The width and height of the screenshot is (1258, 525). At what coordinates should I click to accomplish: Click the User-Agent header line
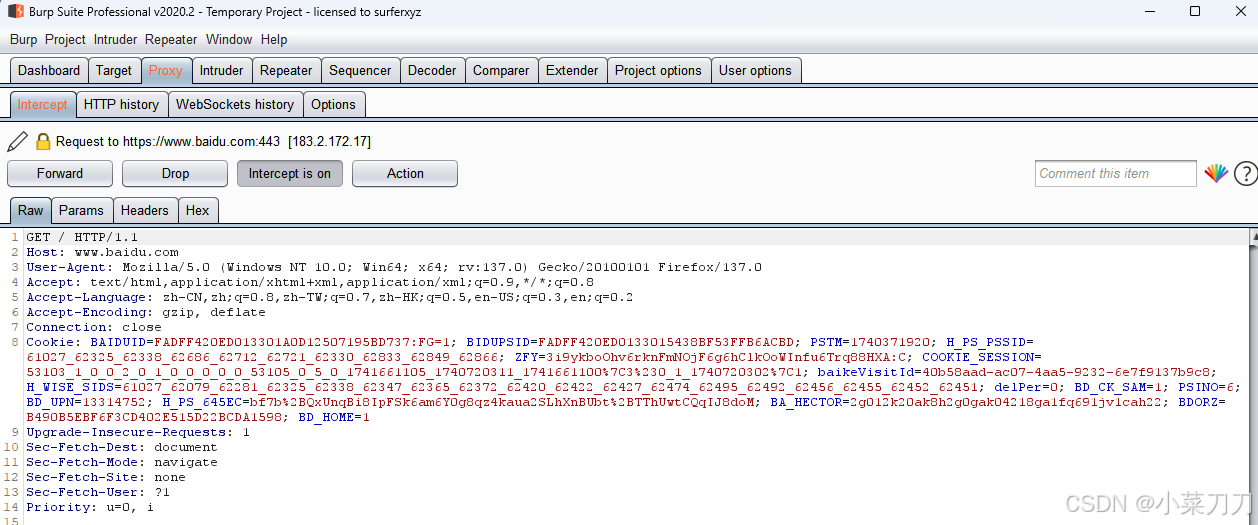coord(394,267)
